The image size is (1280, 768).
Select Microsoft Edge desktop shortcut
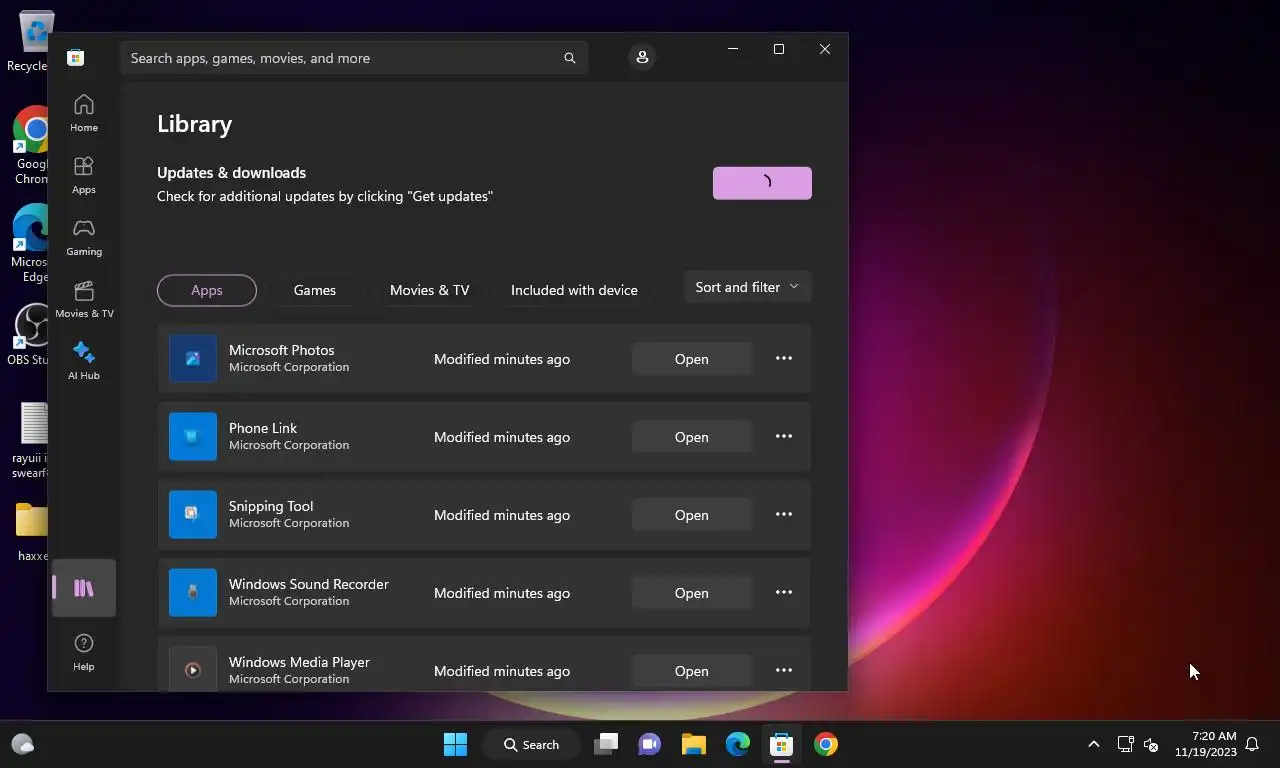pyautogui.click(x=30, y=244)
